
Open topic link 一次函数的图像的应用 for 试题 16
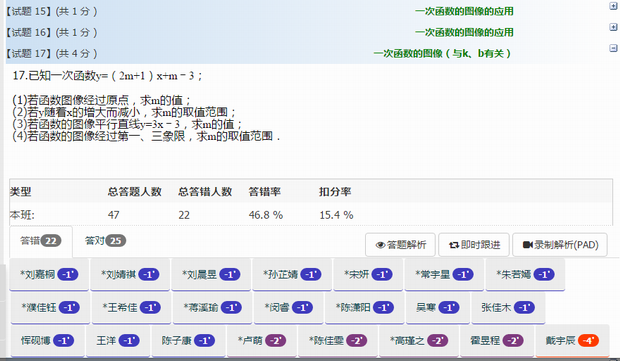464,32
